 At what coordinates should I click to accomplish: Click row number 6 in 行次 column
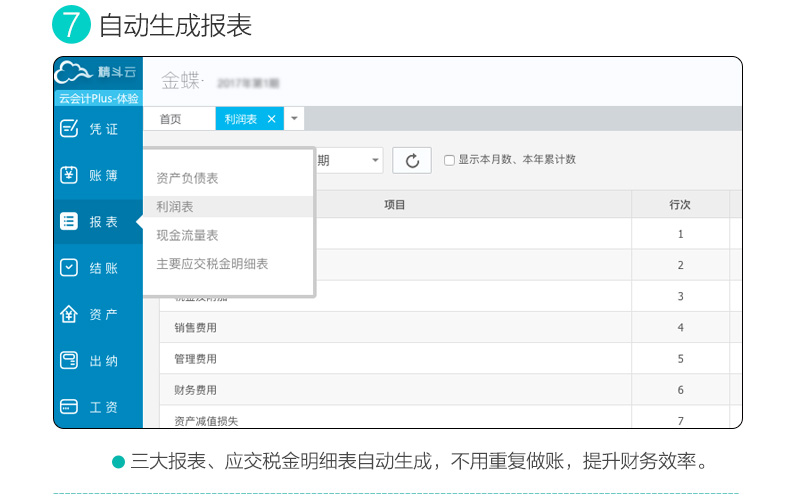[x=680, y=390]
